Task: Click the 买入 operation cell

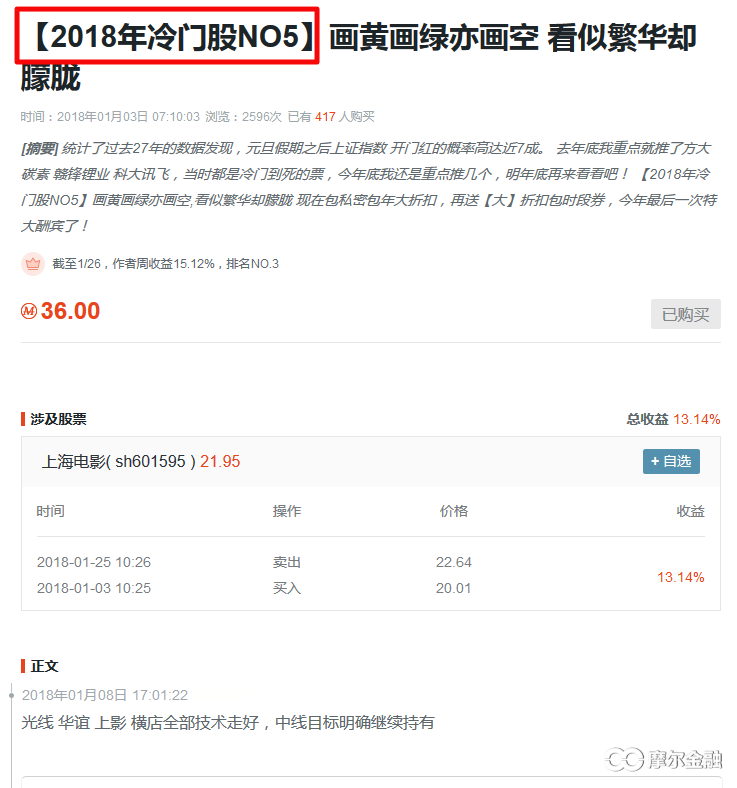Action: (287, 588)
